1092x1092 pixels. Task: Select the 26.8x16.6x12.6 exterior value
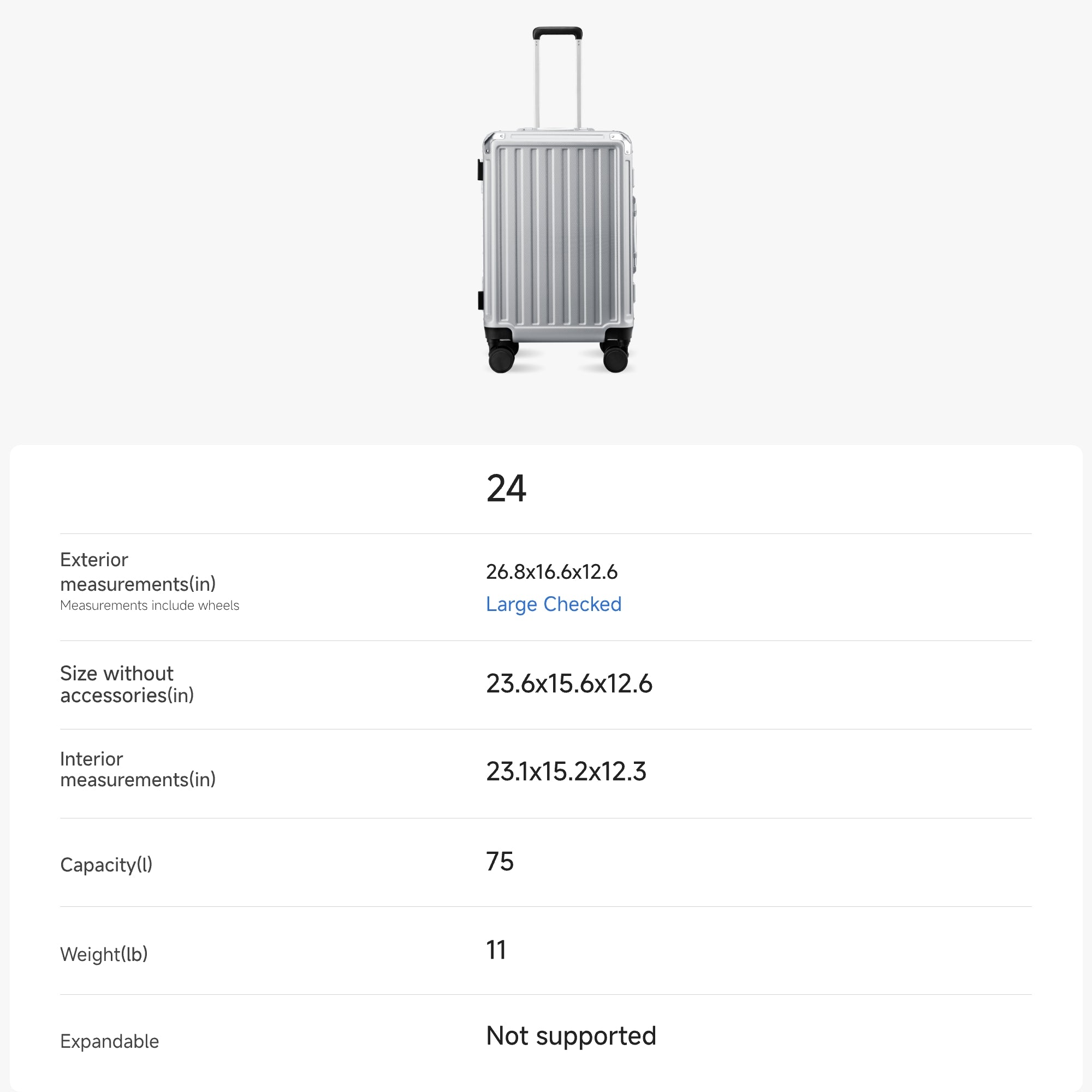[551, 572]
